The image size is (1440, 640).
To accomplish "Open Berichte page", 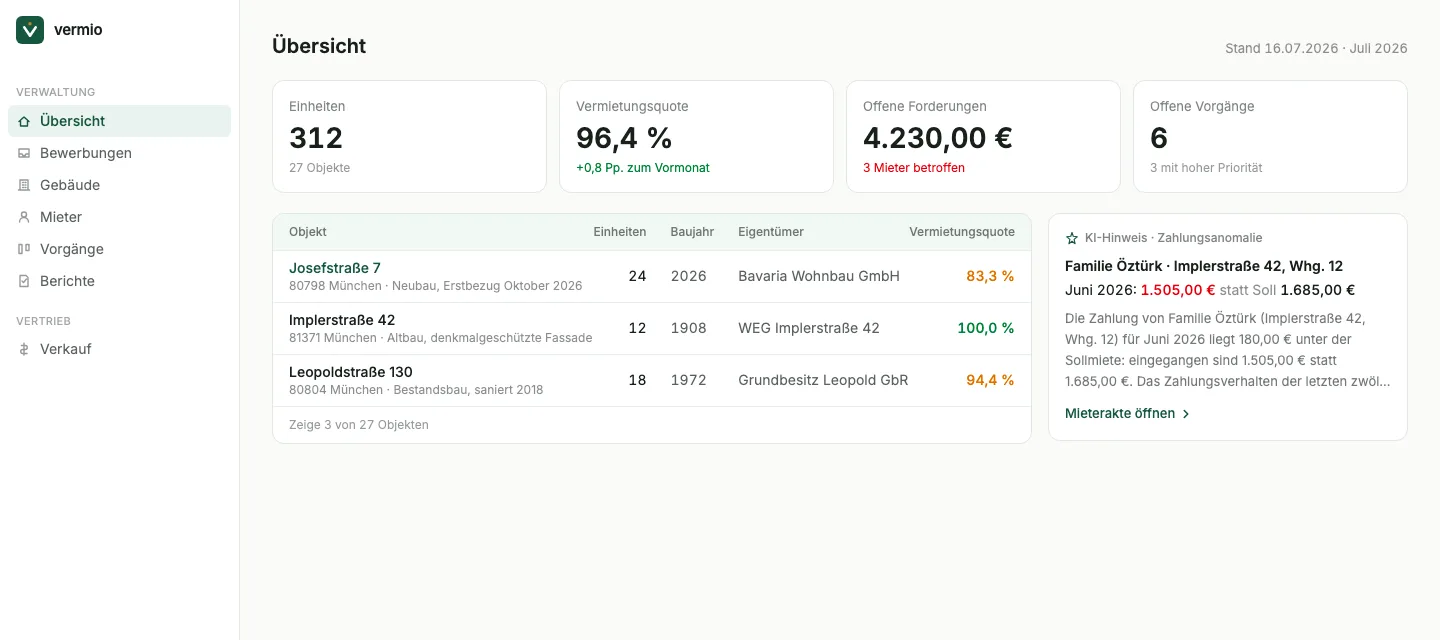I will pos(119,281).
